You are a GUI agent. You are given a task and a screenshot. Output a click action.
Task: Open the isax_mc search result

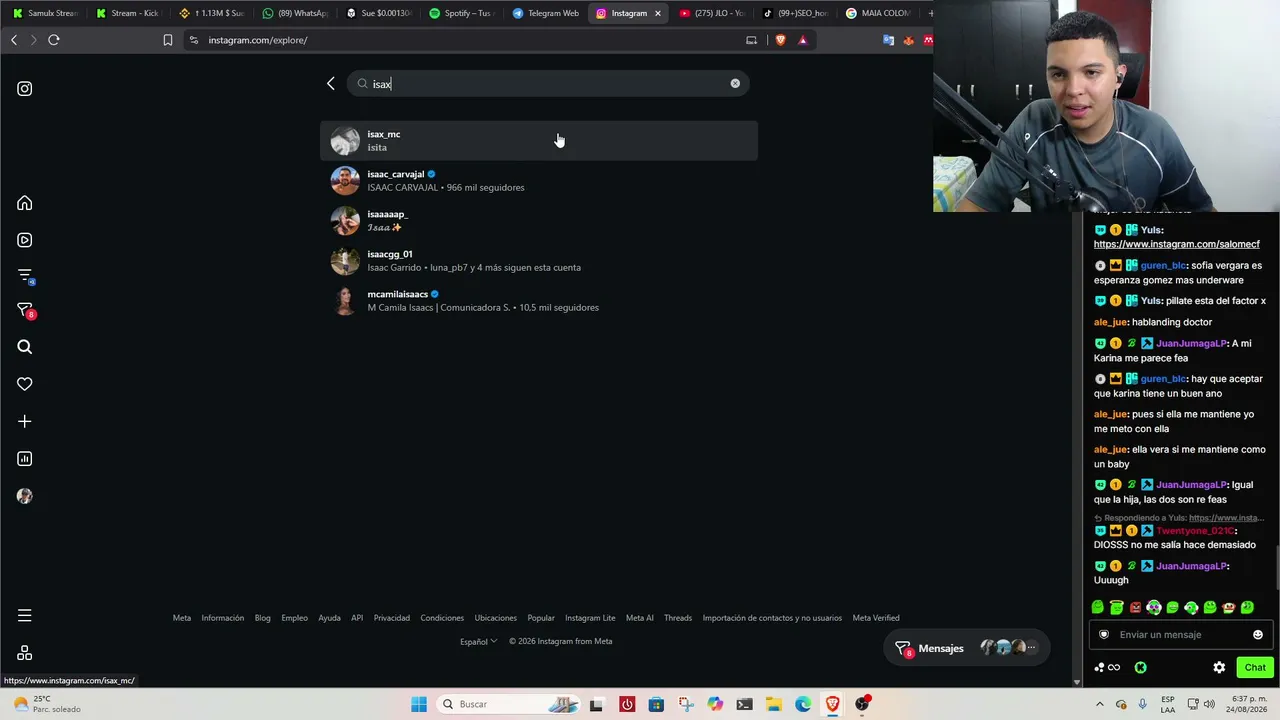(539, 141)
